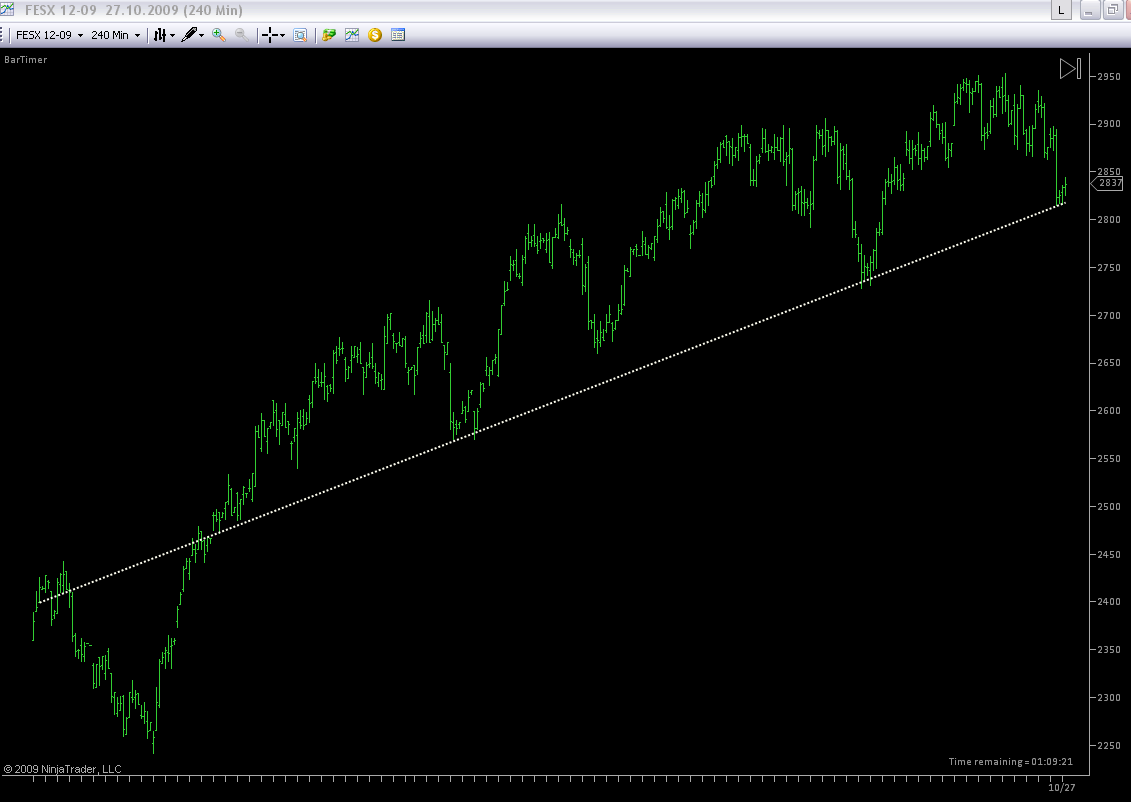Click the white dotted trend line
The image size is (1131, 802).
[x=552, y=404]
